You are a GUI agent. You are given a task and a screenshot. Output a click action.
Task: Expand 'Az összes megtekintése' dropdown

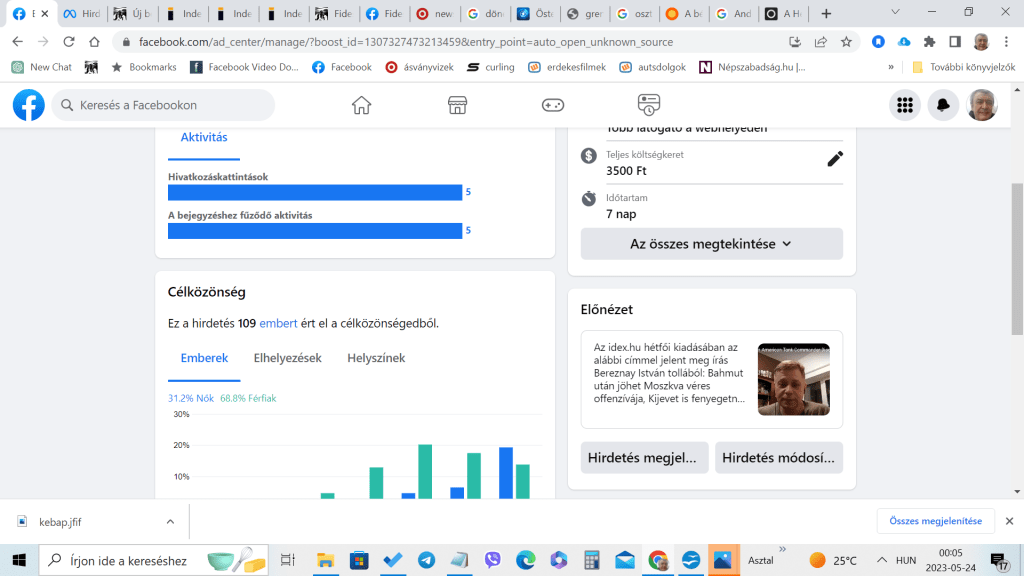tap(711, 244)
